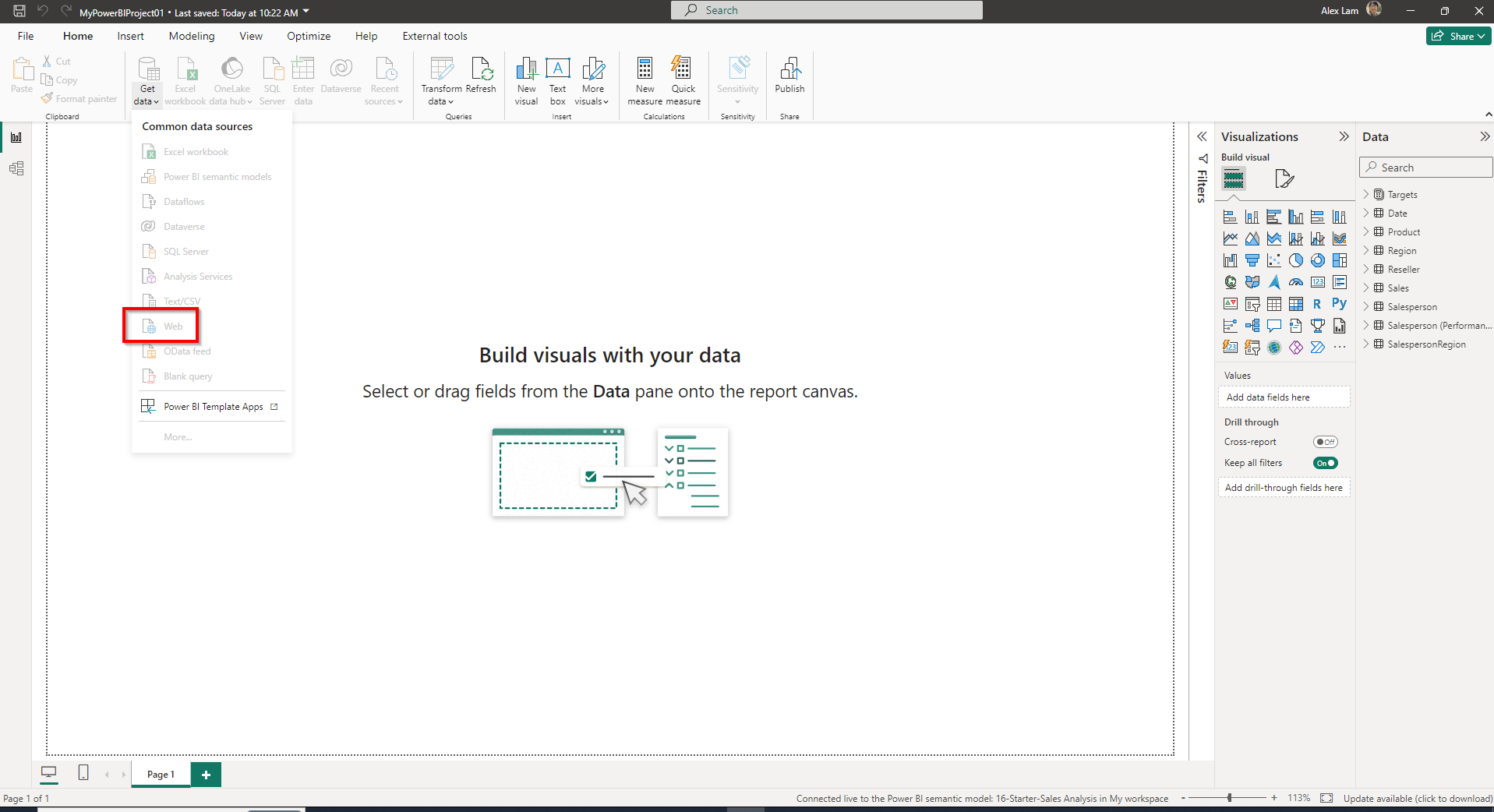
Task: Insert a Funnel chart visual
Action: 1252,260
